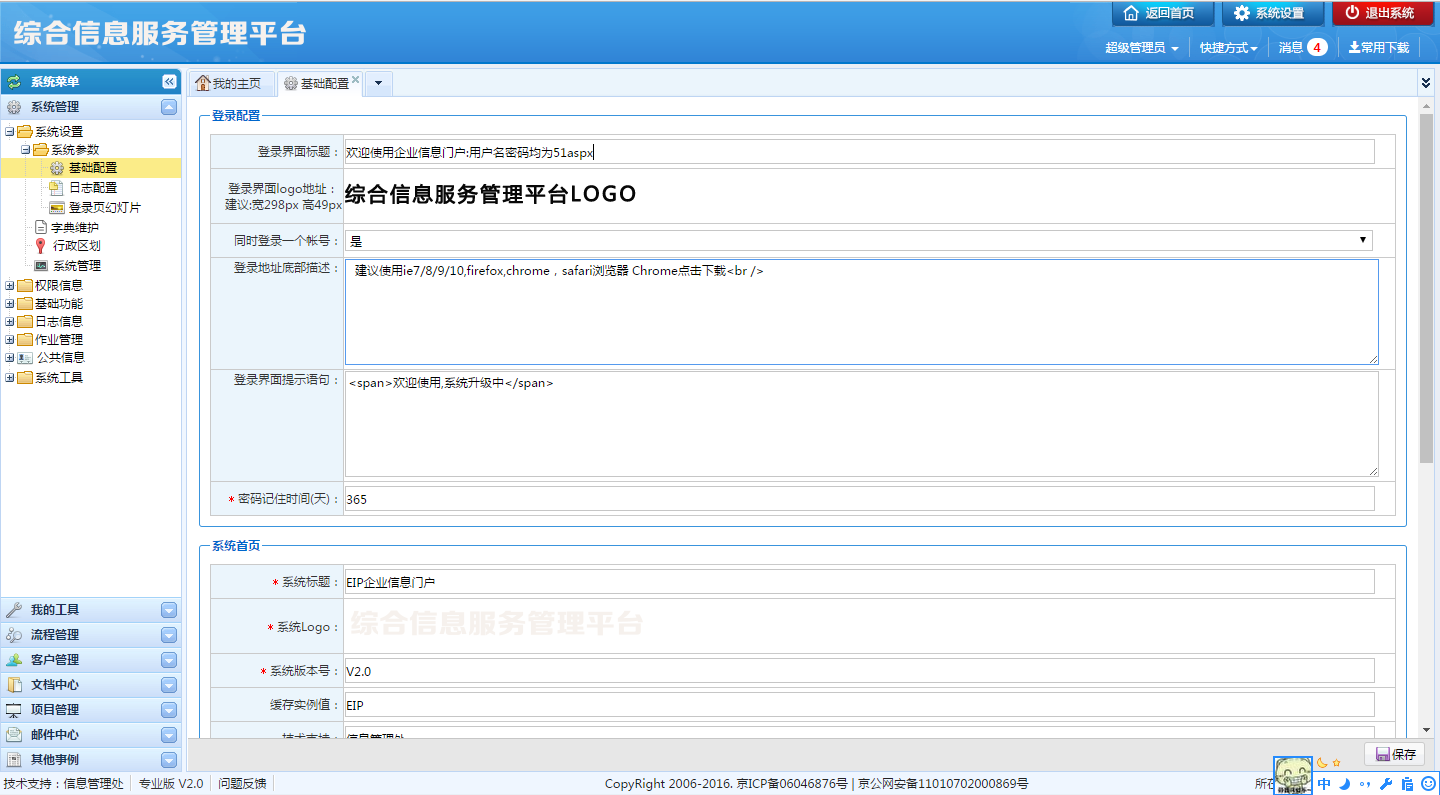Expand the 权限信息 tree node
The image size is (1440, 795).
click(x=10, y=286)
